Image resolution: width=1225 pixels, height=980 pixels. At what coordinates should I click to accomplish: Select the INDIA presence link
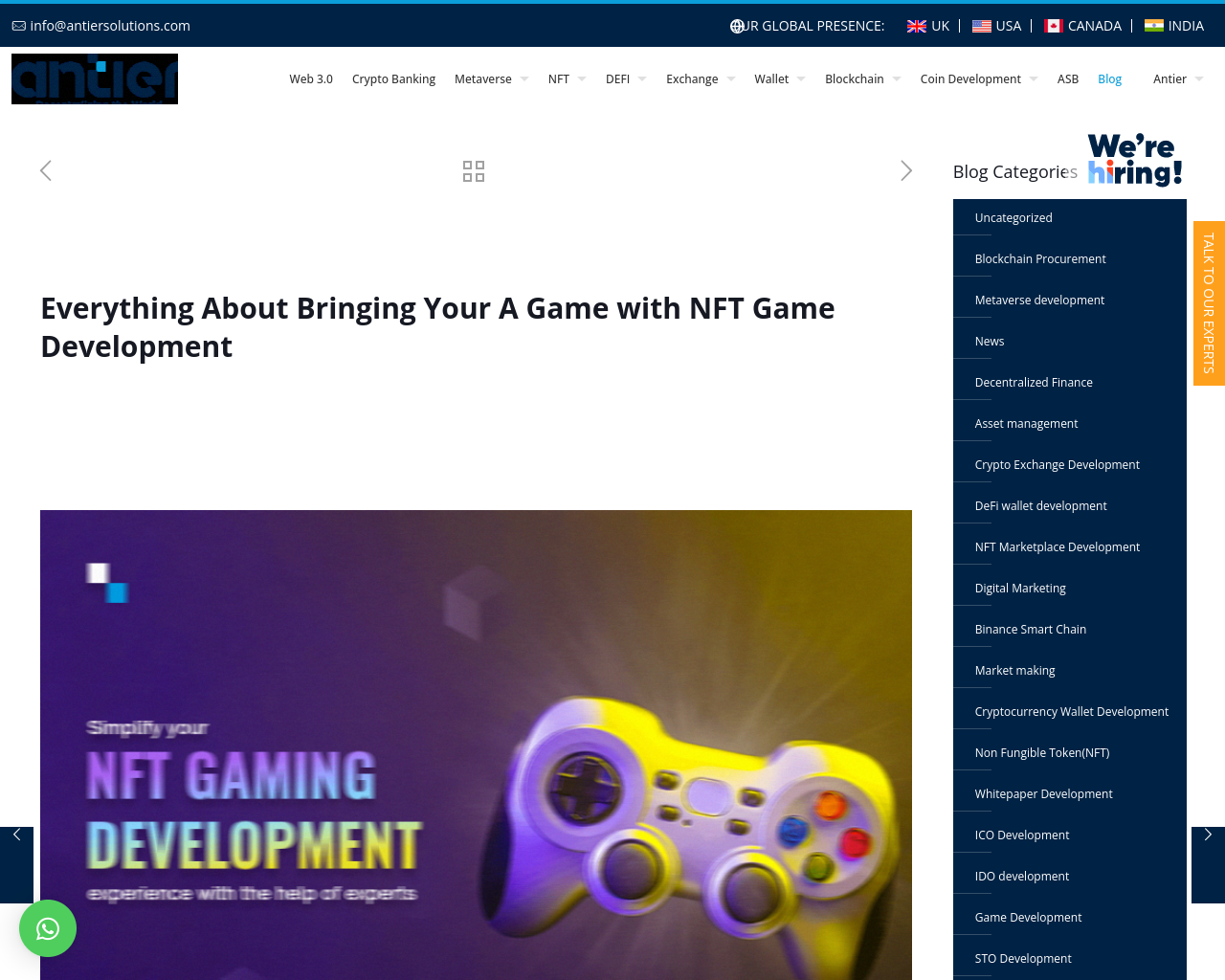pos(1174,26)
